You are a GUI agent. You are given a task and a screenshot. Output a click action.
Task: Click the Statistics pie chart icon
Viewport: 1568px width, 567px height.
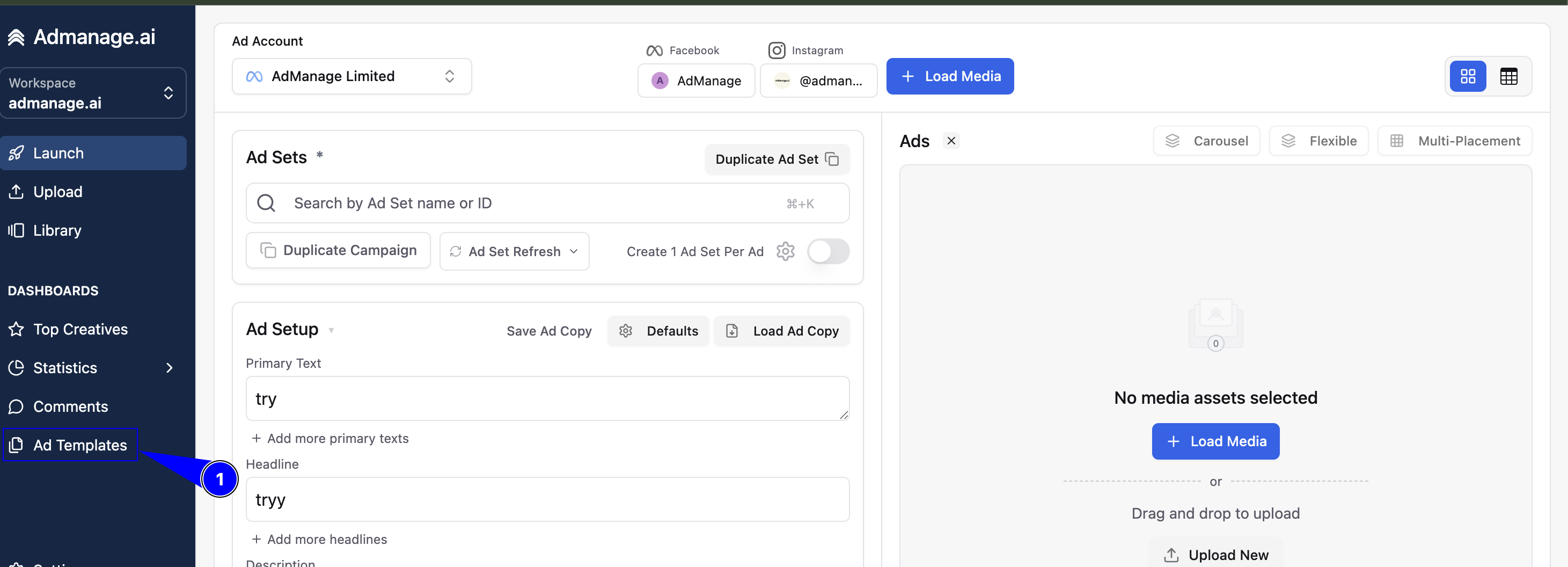17,368
